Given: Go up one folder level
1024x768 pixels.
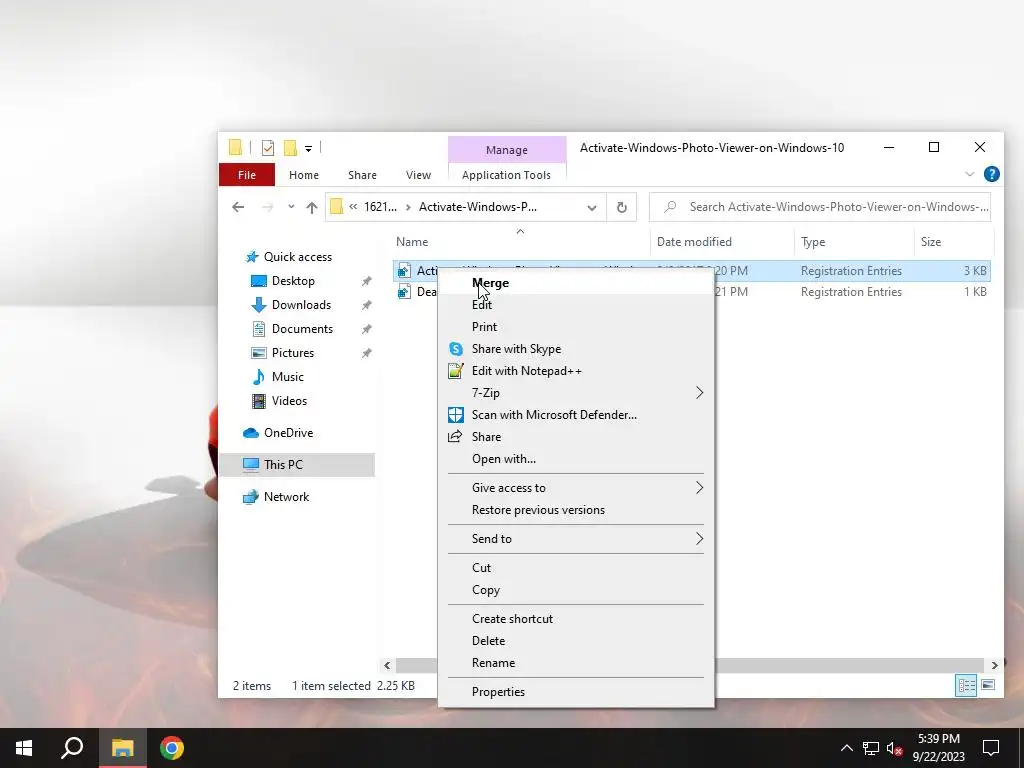Looking at the screenshot, I should click(312, 207).
